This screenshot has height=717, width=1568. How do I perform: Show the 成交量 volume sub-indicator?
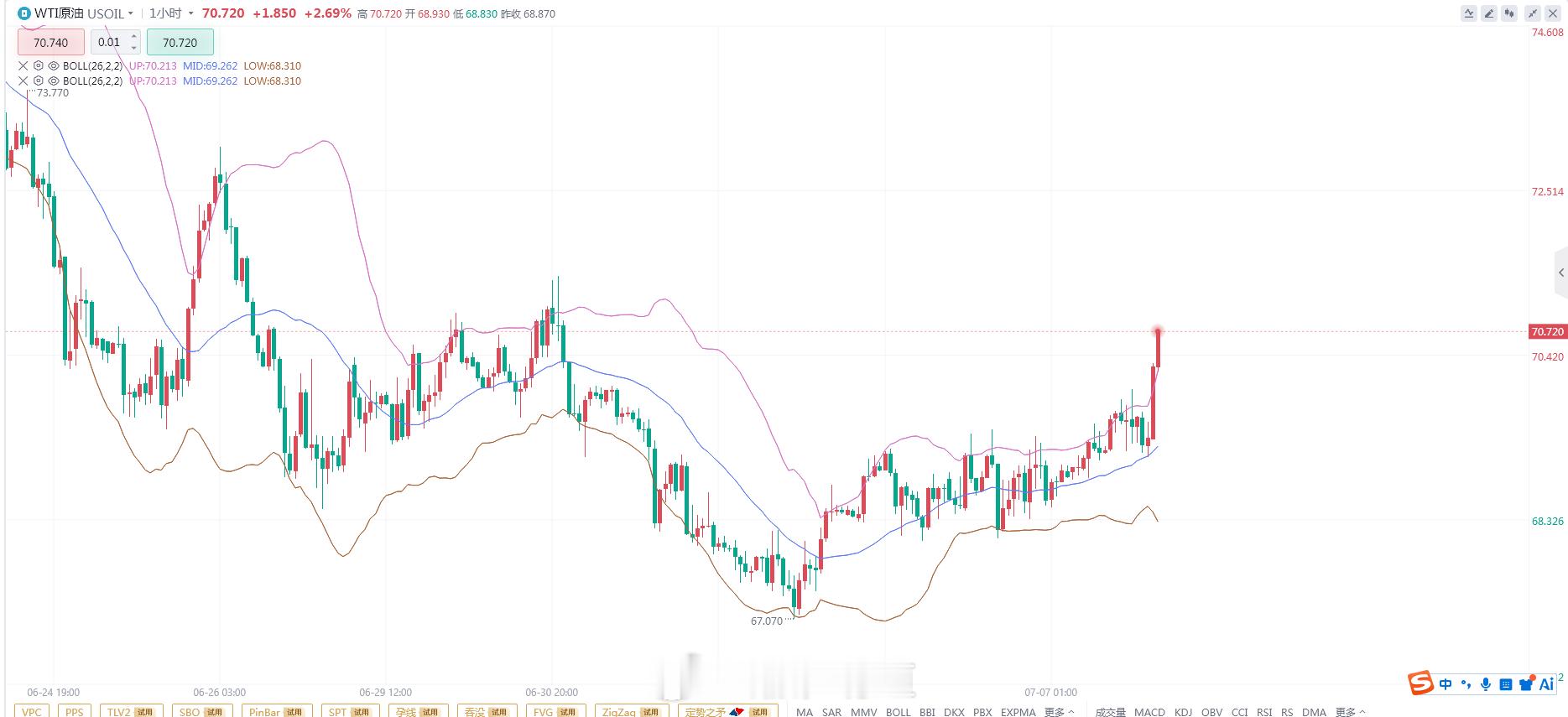[1110, 712]
